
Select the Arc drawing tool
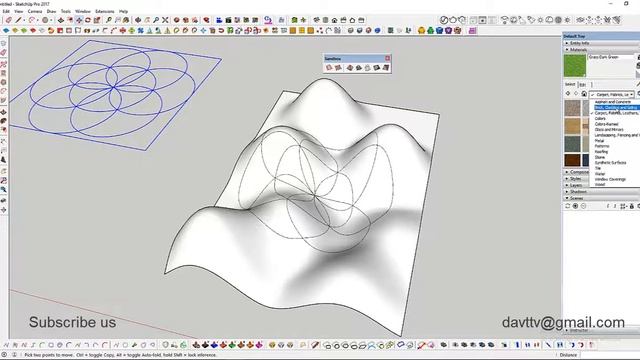[x=32, y=20]
